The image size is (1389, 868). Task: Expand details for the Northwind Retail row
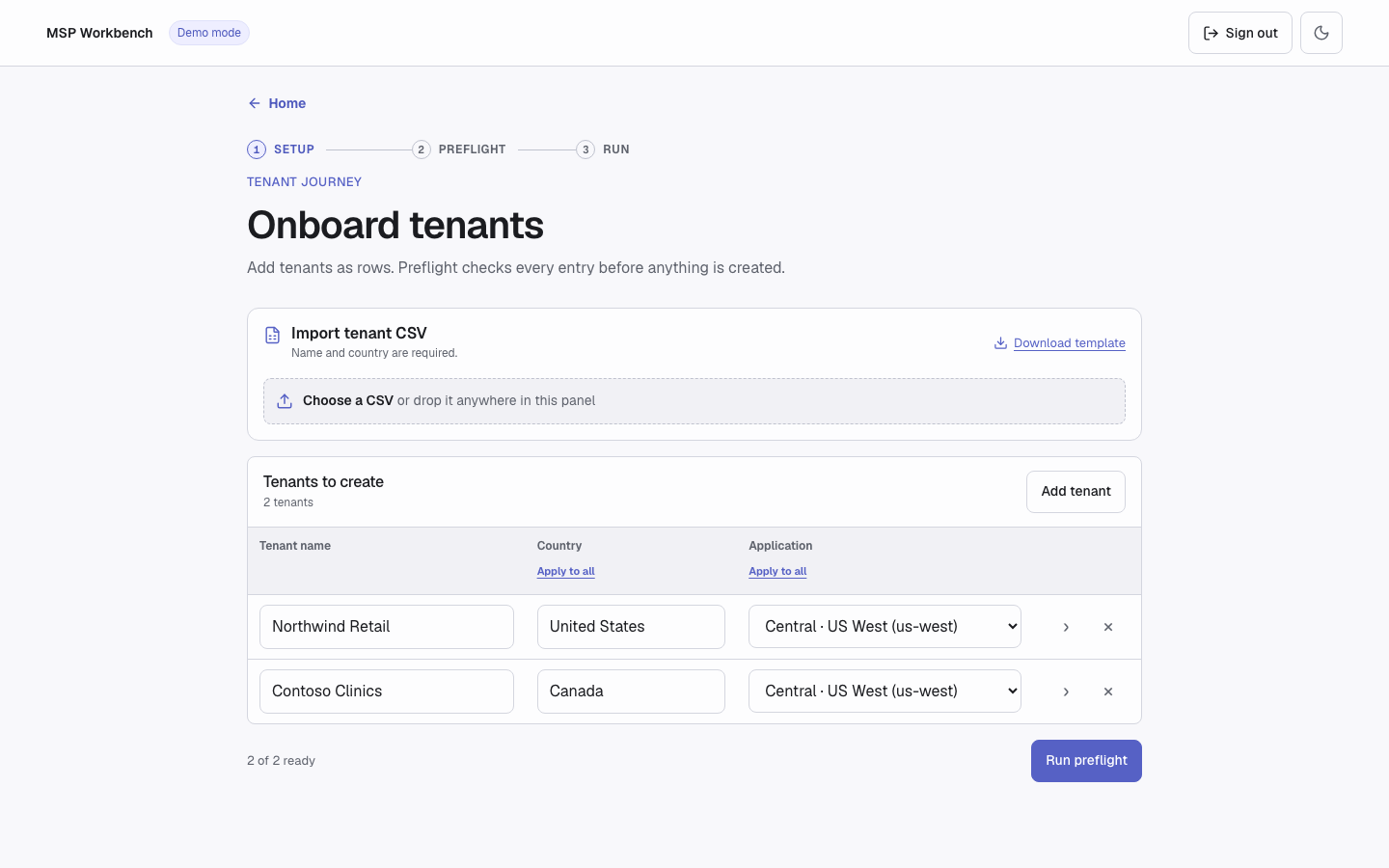coord(1066,627)
